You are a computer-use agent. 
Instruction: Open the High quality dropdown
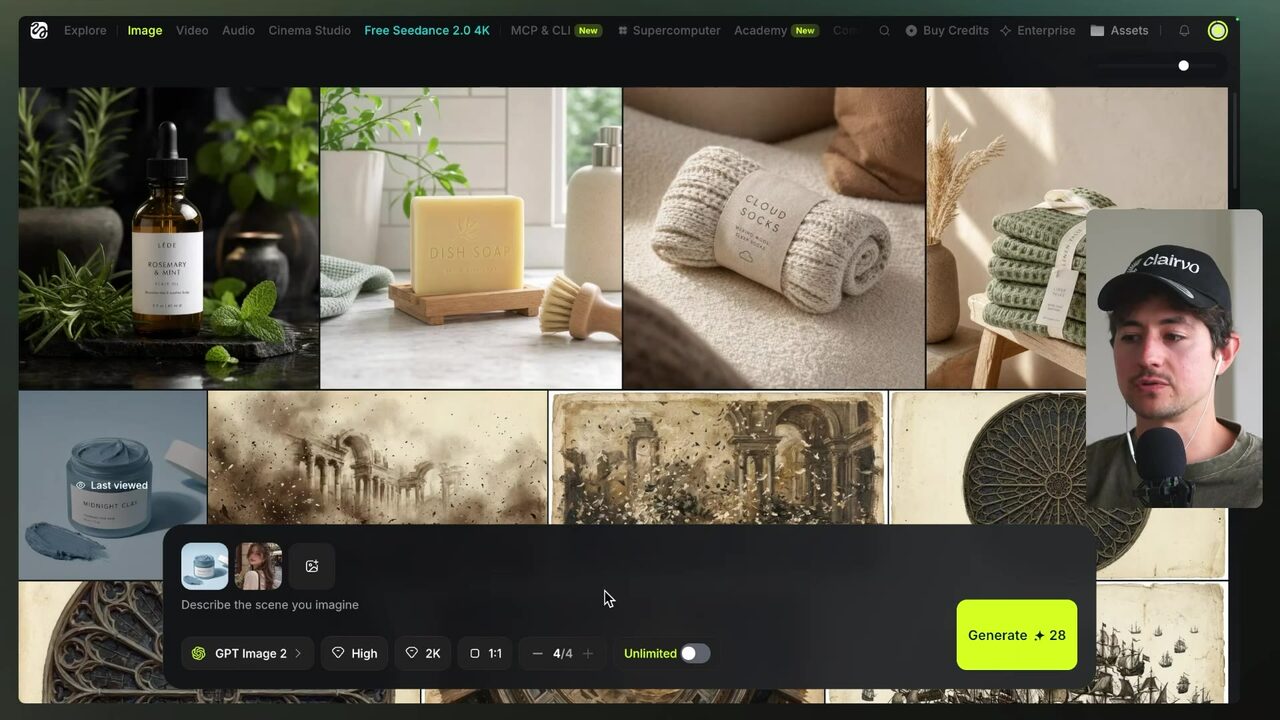coord(354,654)
